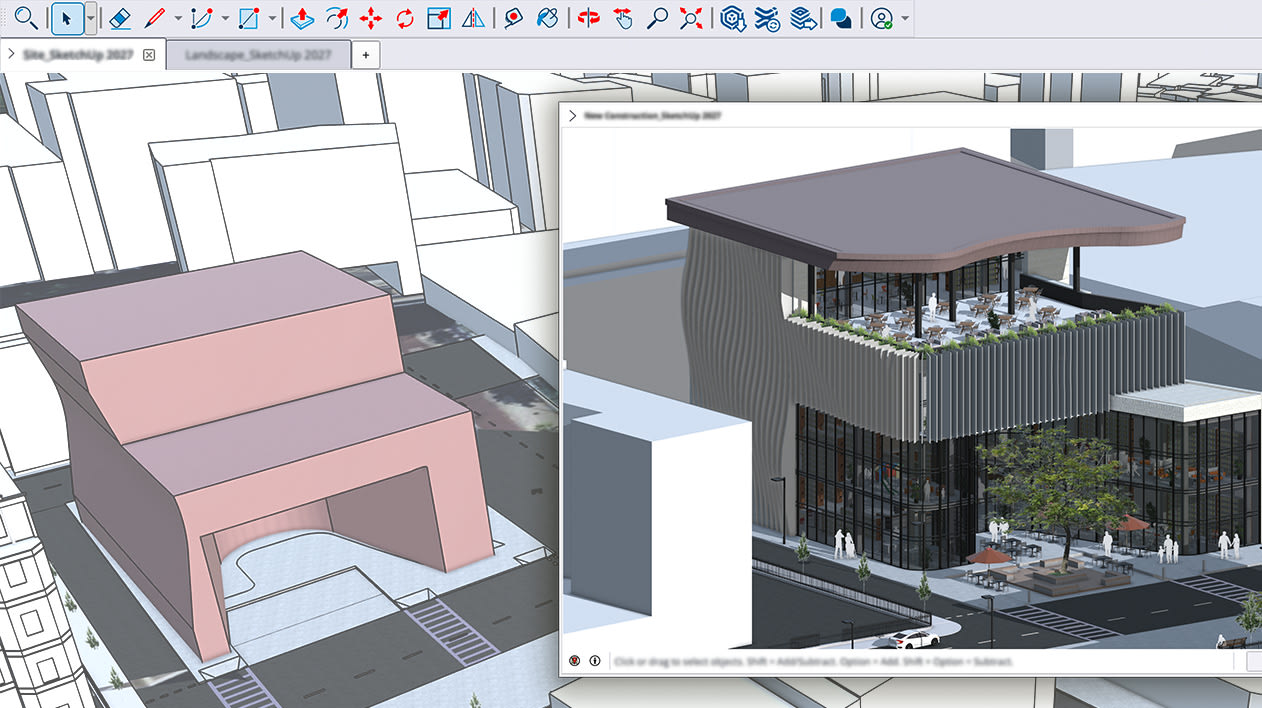Expand the Select tool dropdown arrow
Screen dimensions: 1262x708
pos(91,18)
